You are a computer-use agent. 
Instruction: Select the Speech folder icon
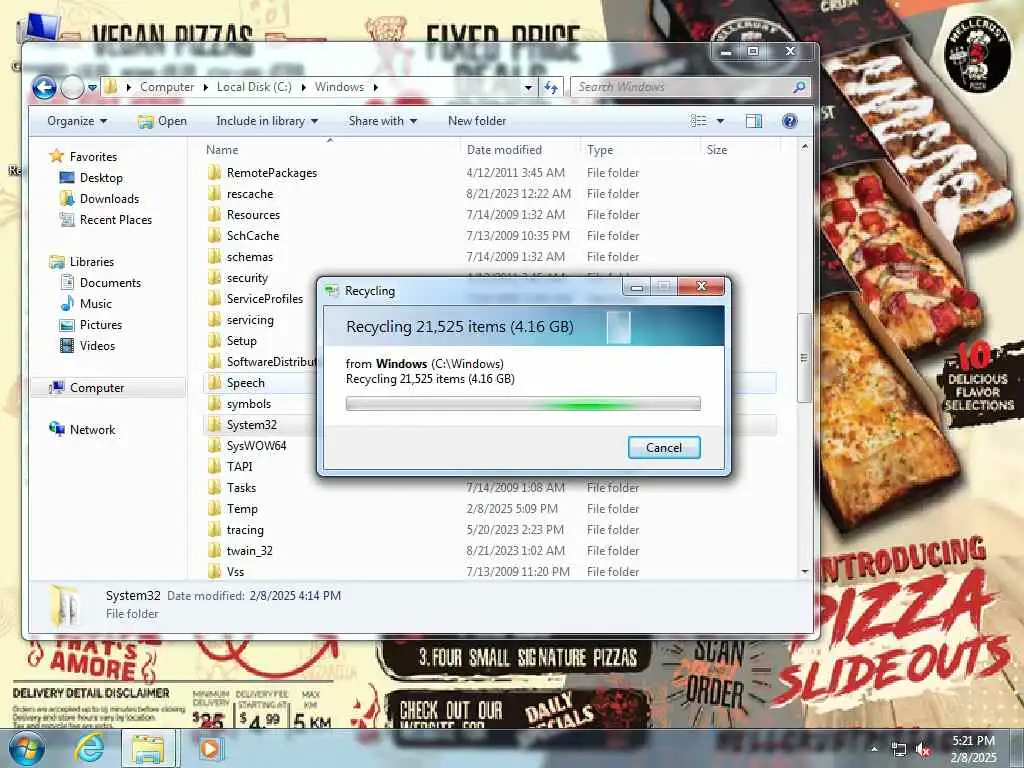point(214,383)
